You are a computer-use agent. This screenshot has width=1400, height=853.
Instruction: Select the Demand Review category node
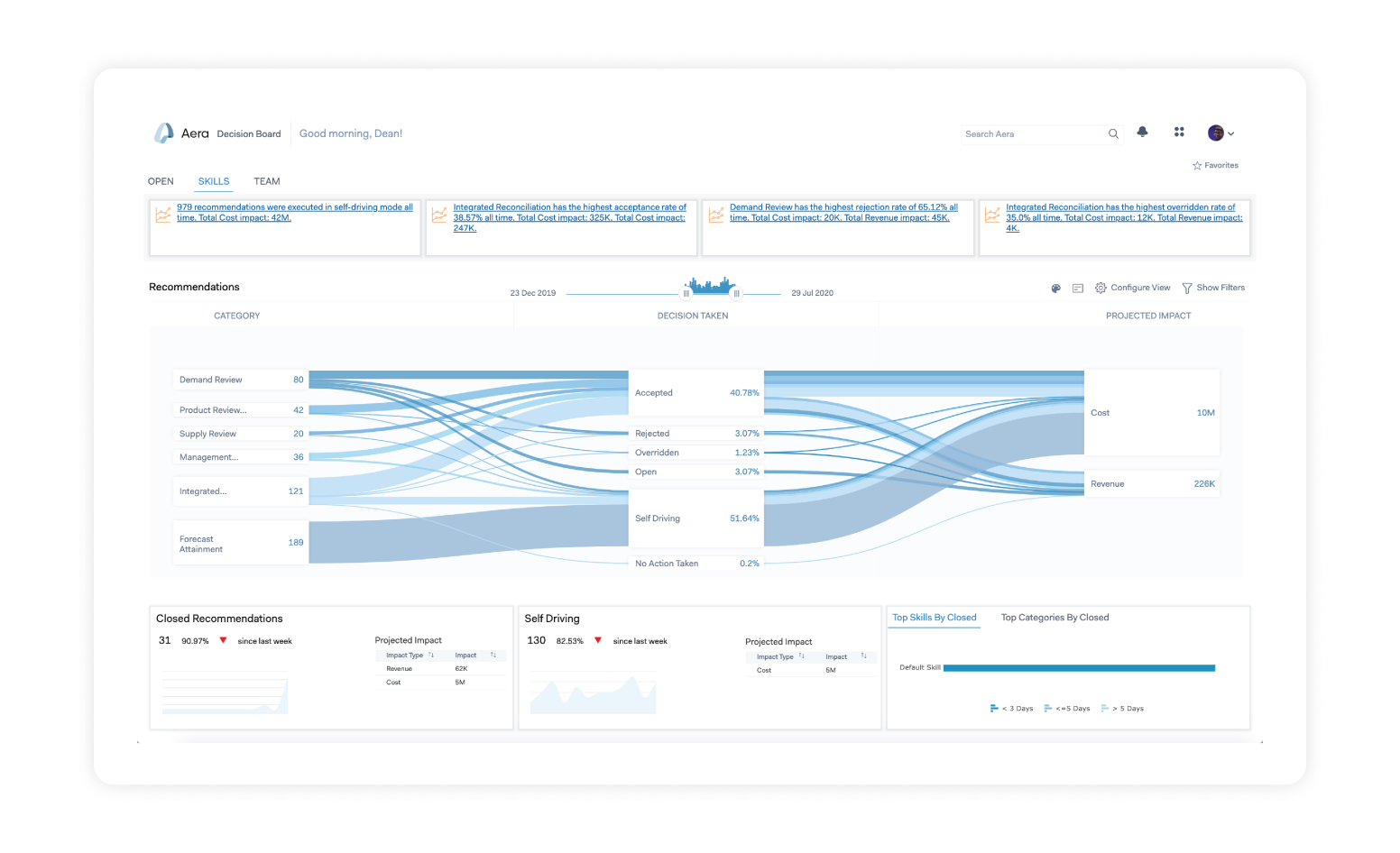coord(241,380)
